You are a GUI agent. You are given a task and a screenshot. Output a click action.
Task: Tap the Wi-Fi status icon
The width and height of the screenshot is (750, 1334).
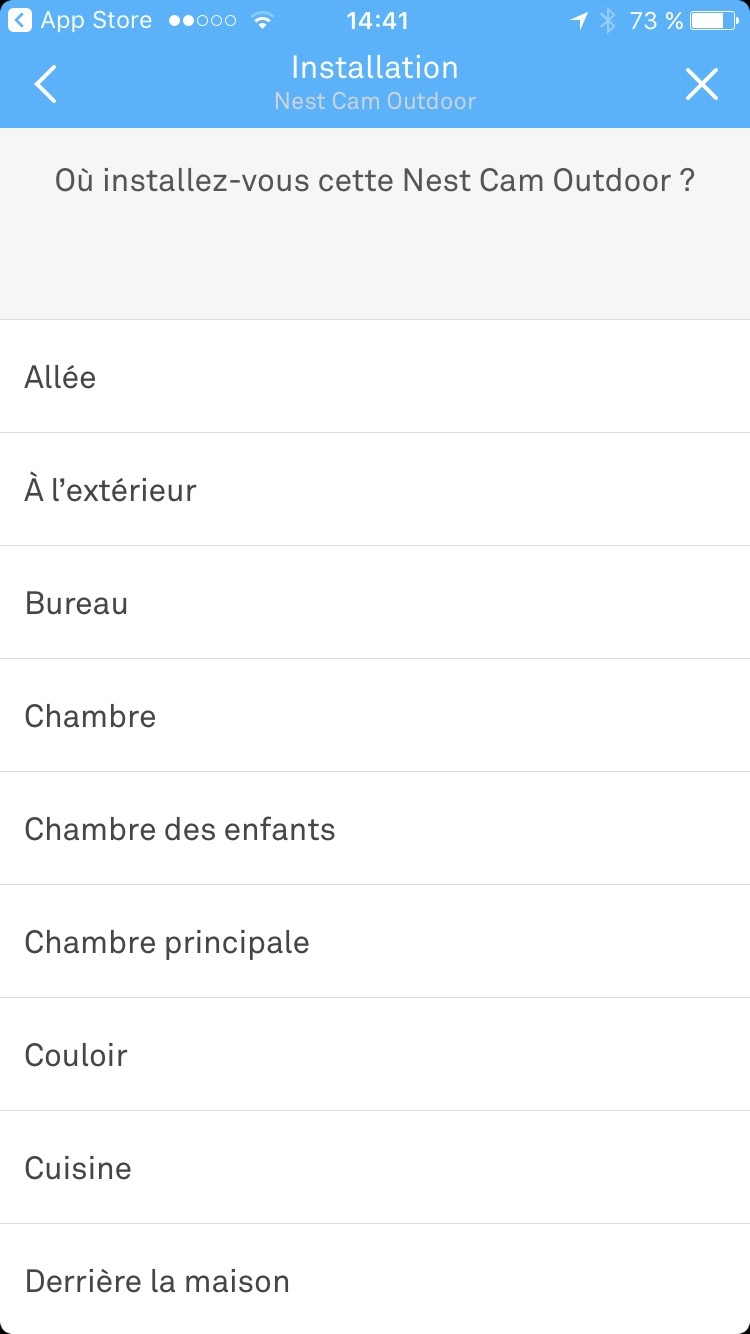click(x=263, y=20)
